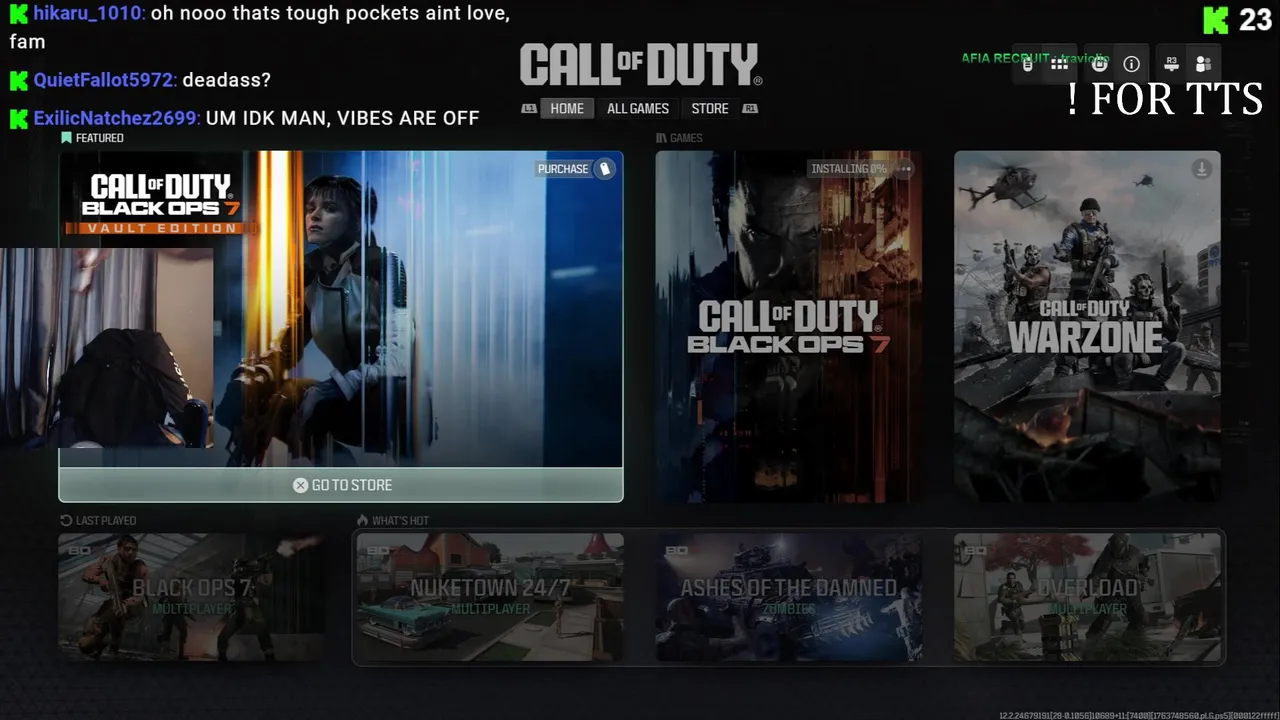Click GO TO STORE button
1280x720 pixels.
point(341,485)
